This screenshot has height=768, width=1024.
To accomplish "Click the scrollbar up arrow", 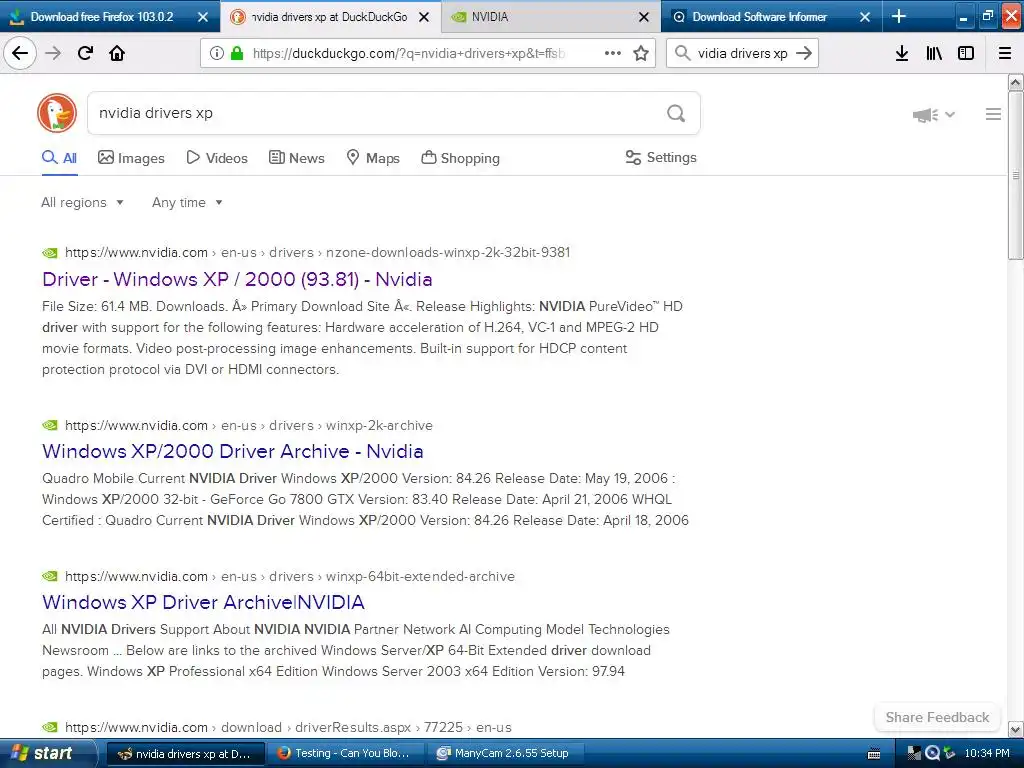I will [1016, 83].
